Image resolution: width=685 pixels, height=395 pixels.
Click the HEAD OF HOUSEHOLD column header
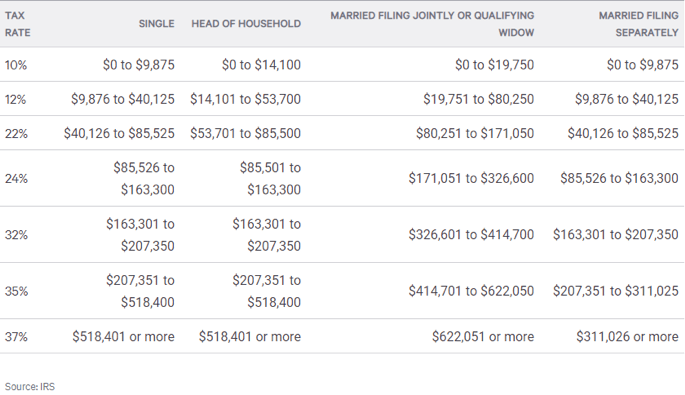click(x=246, y=24)
